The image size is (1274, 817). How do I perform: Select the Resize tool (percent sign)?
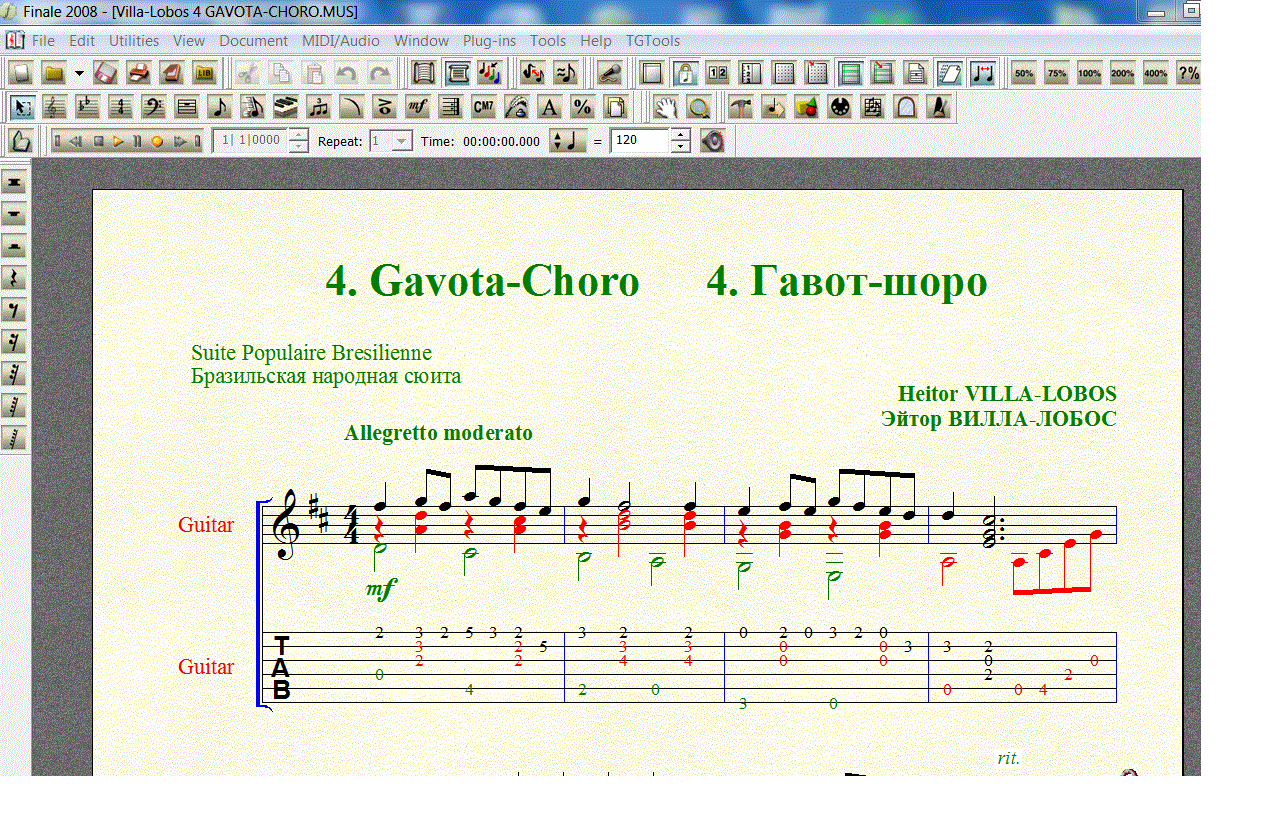coord(582,107)
